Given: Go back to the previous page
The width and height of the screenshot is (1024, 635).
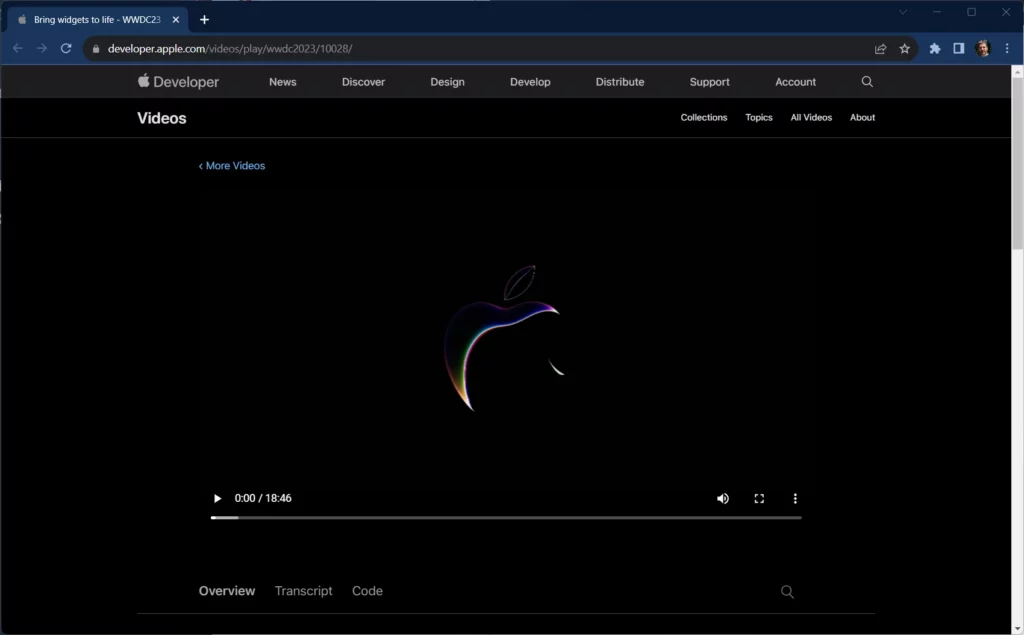Looking at the screenshot, I should 18,48.
